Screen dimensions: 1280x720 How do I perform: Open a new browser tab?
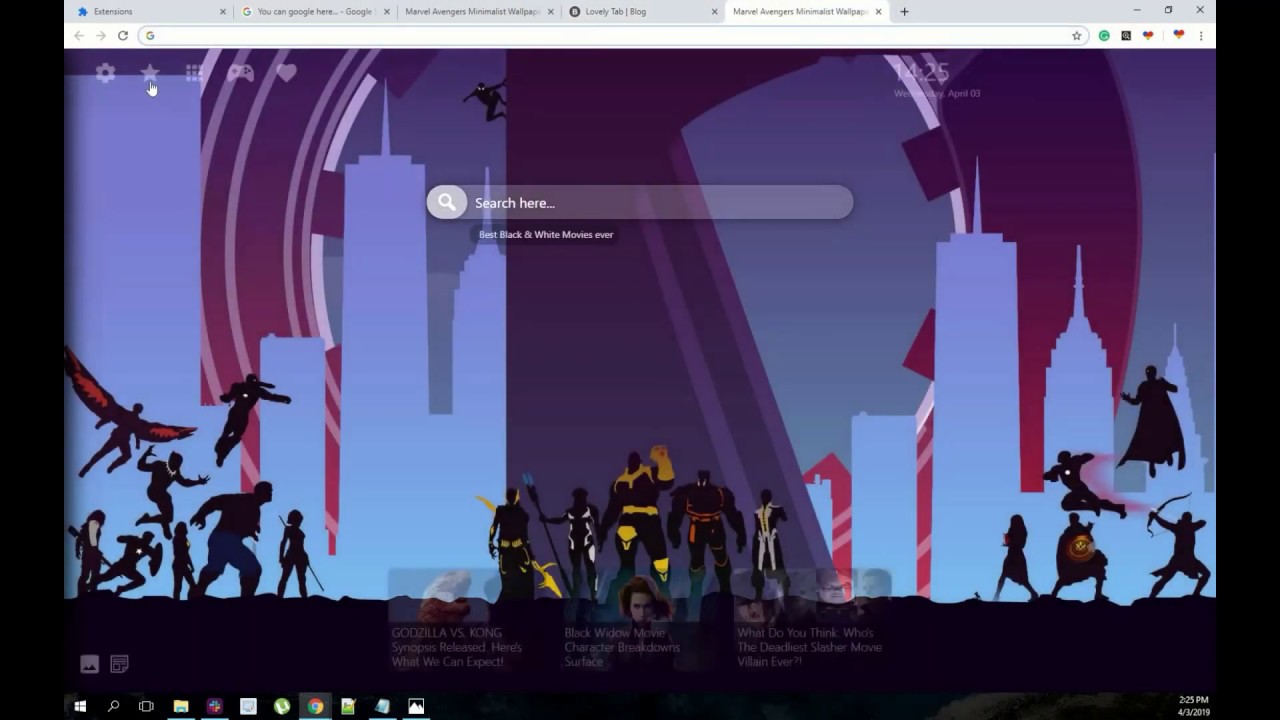[904, 12]
